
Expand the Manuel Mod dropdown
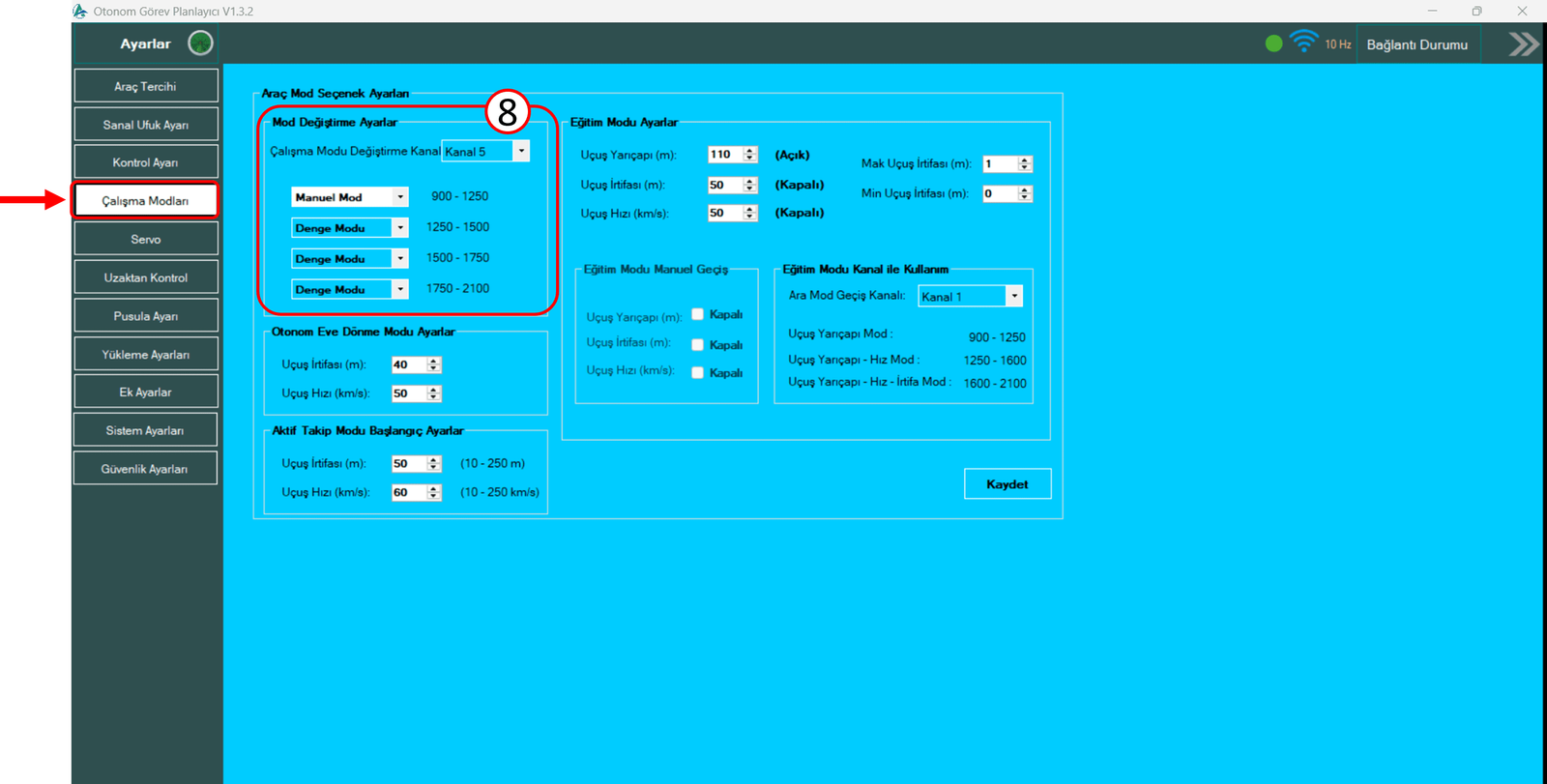click(x=400, y=197)
